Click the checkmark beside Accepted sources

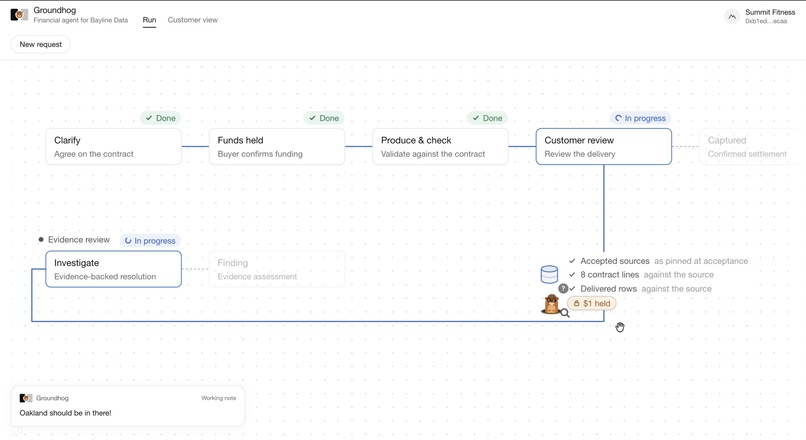tap(572, 261)
